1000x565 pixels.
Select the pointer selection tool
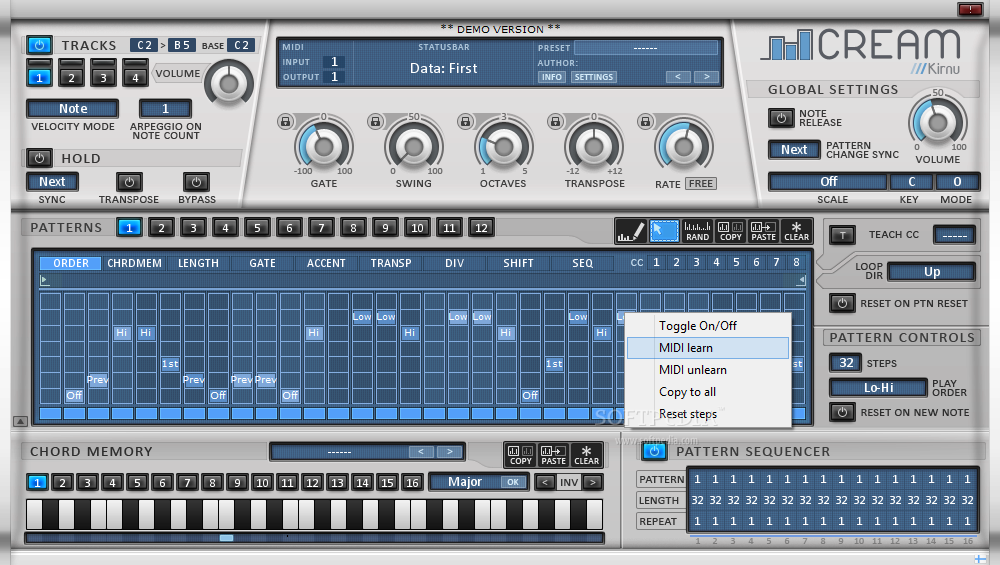[x=664, y=231]
